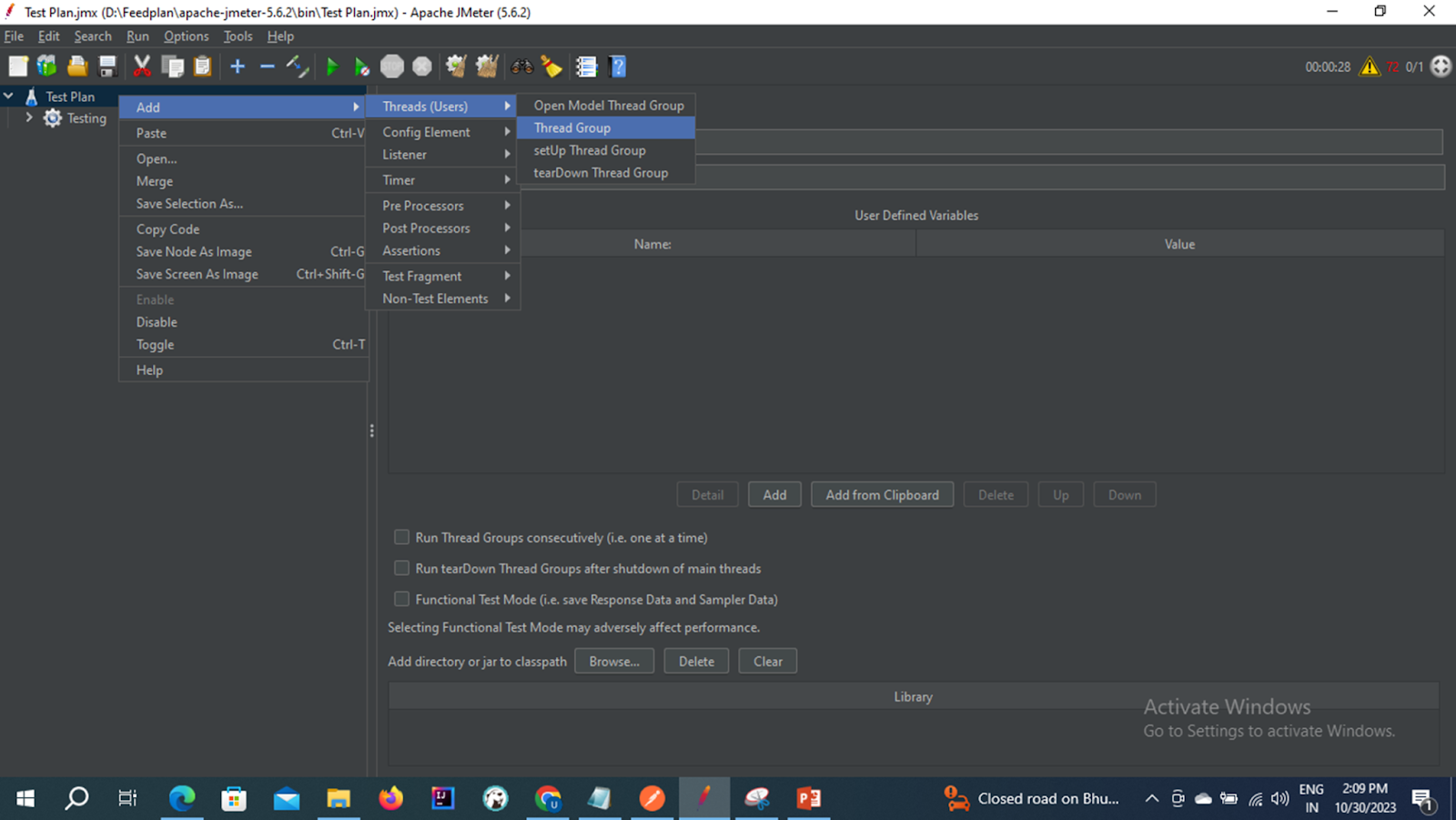The width and height of the screenshot is (1456, 820).
Task: Click the Open folder toolbar icon
Action: tap(77, 66)
